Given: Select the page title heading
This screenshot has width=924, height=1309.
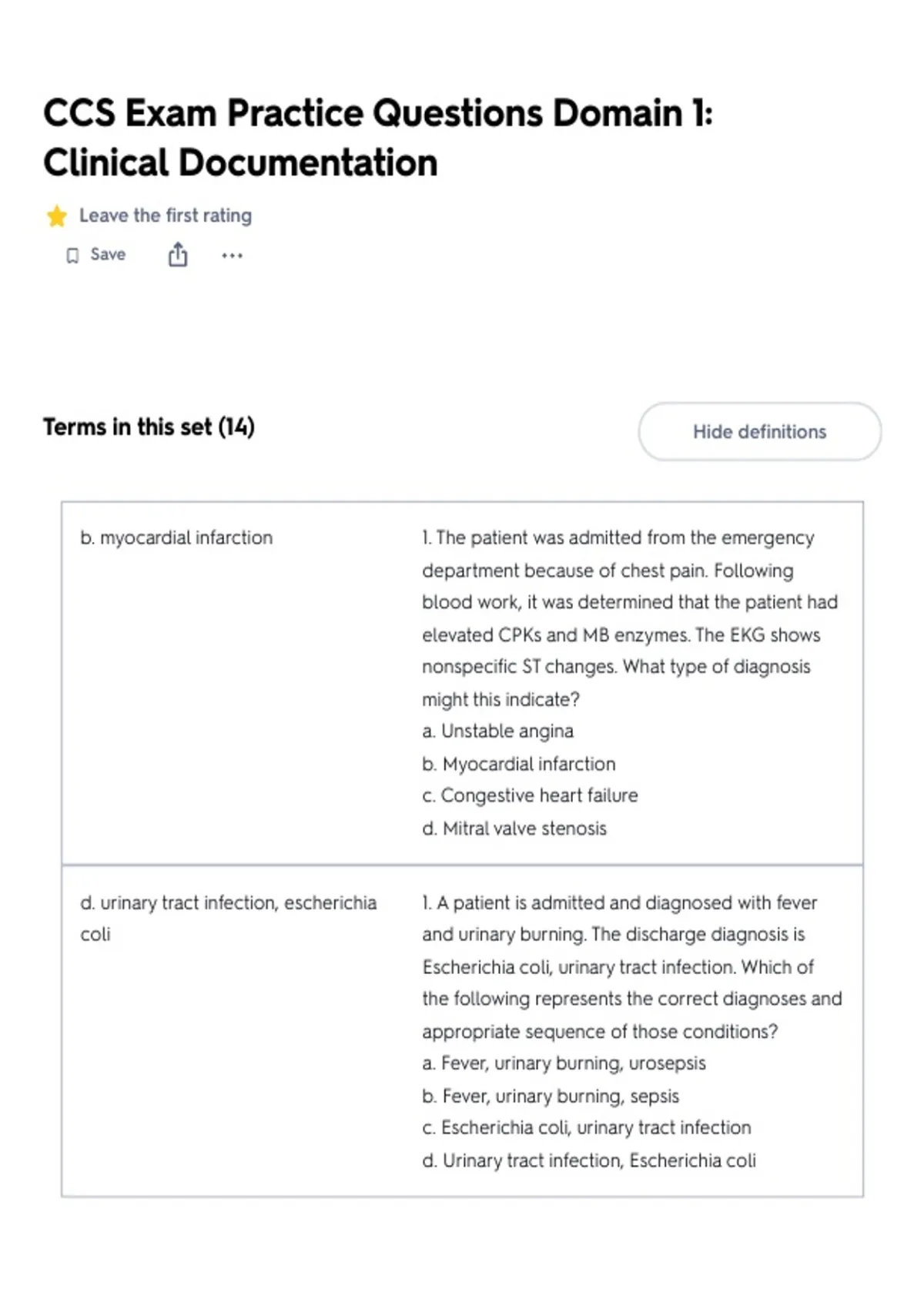Looking at the screenshot, I should (x=378, y=138).
